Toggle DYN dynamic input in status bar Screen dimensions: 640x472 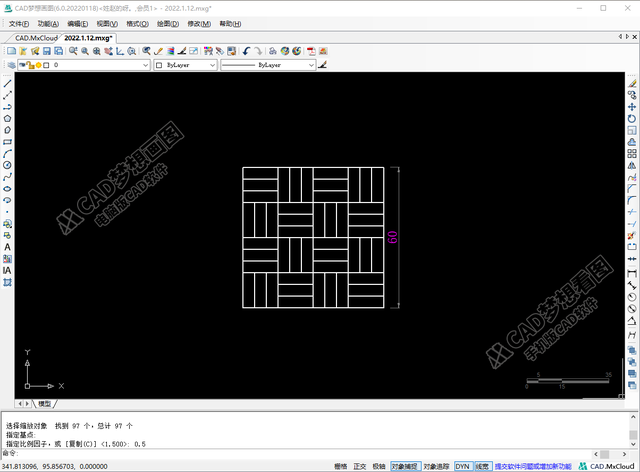[462, 466]
